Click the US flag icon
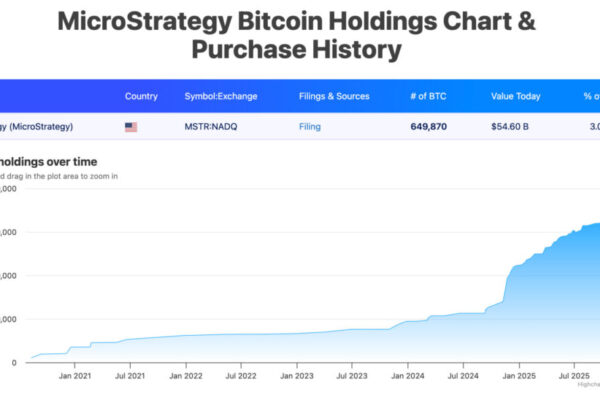This screenshot has height=400, width=600. pyautogui.click(x=131, y=127)
